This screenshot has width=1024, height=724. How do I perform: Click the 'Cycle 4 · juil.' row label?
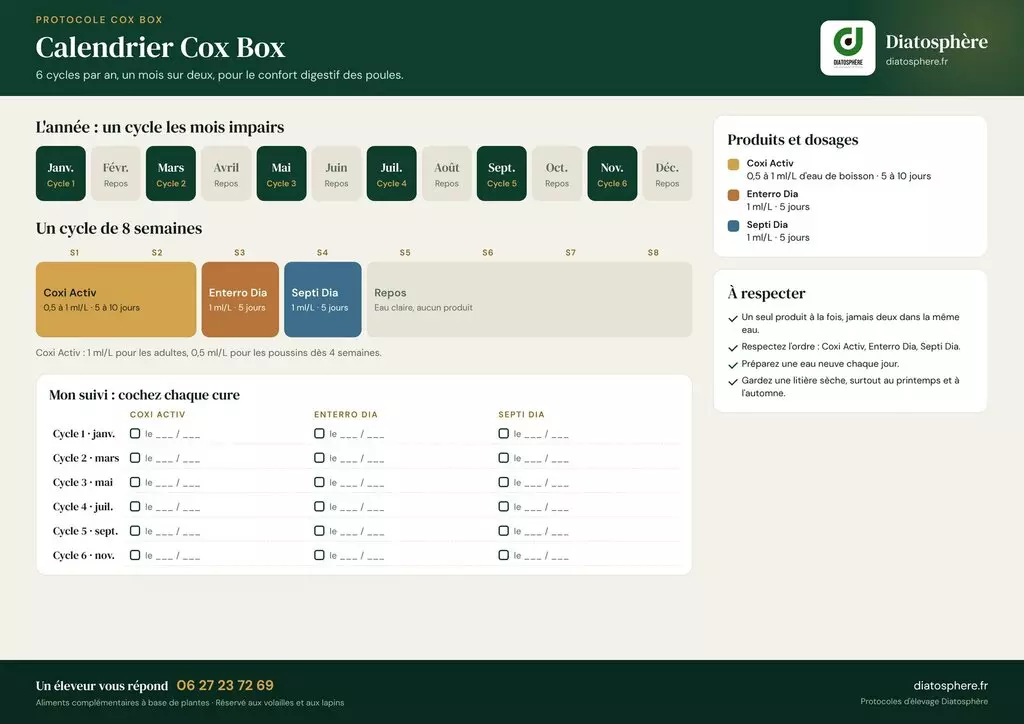(x=83, y=507)
